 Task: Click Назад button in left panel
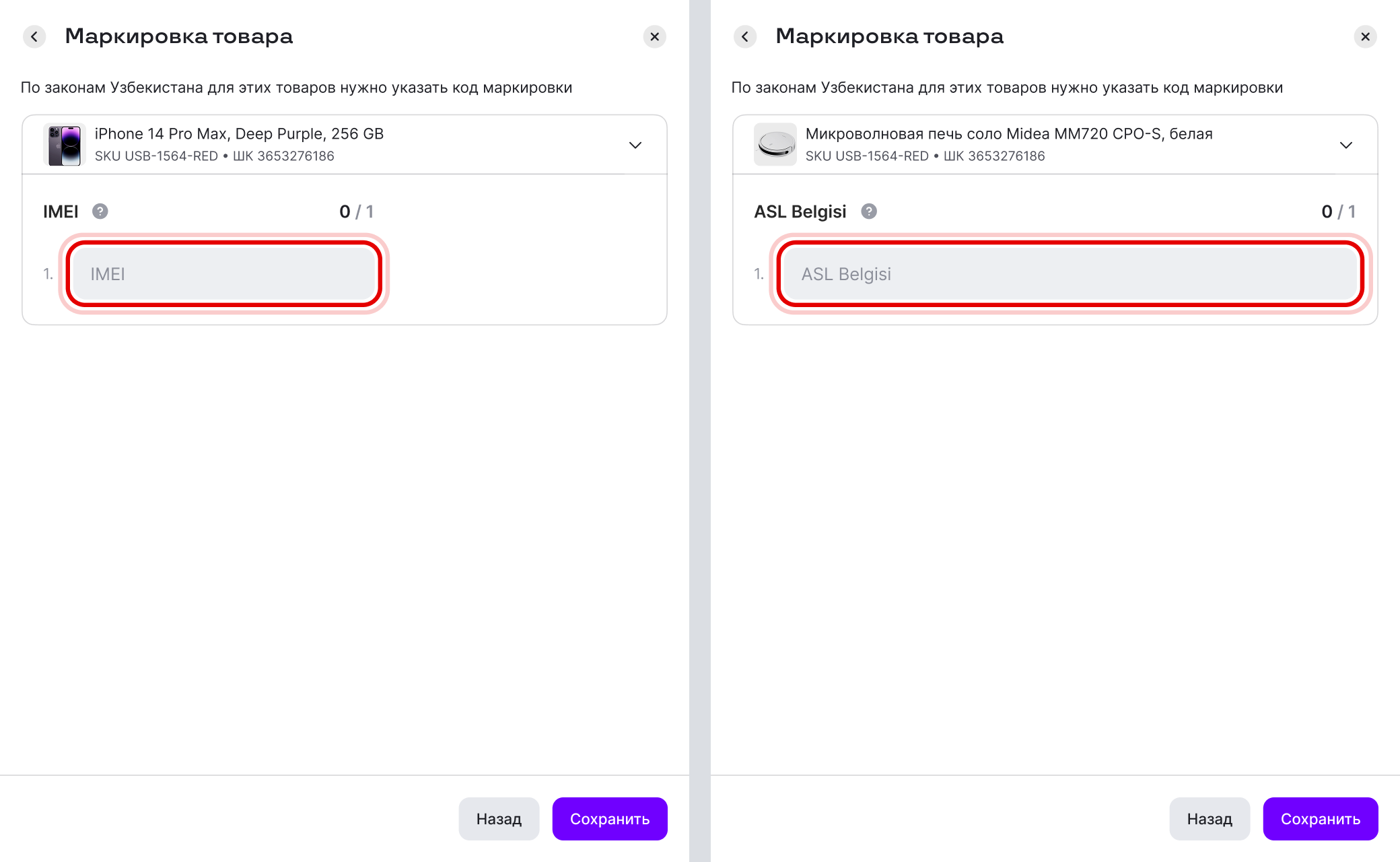499,819
